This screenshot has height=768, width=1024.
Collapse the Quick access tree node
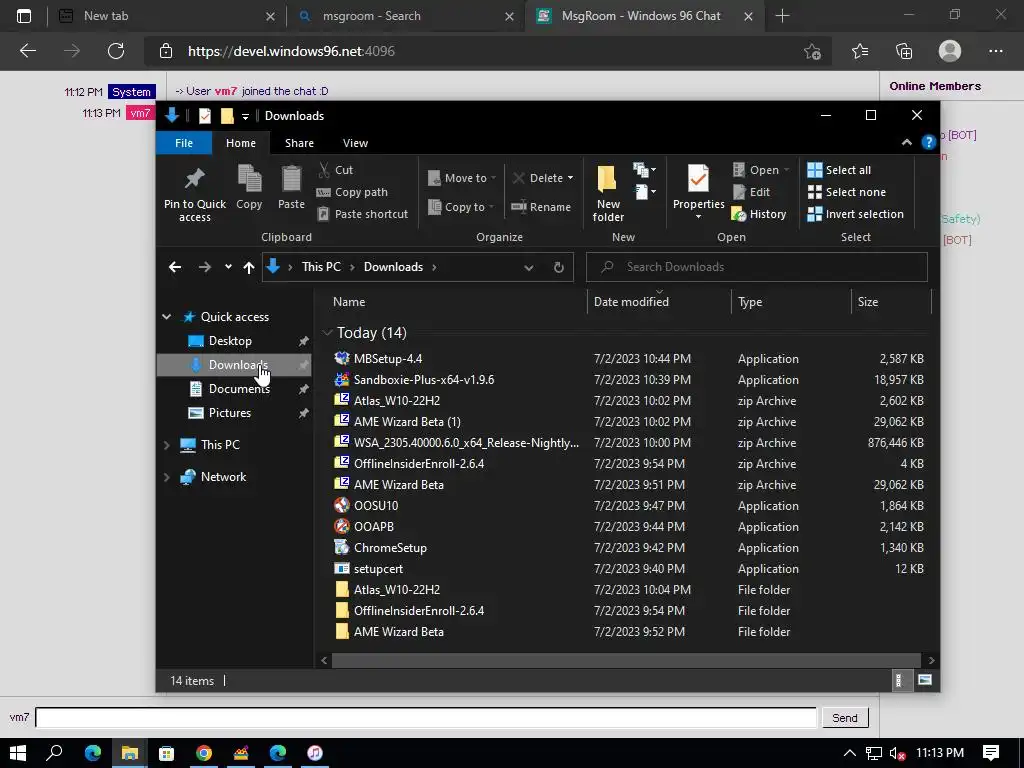[167, 317]
